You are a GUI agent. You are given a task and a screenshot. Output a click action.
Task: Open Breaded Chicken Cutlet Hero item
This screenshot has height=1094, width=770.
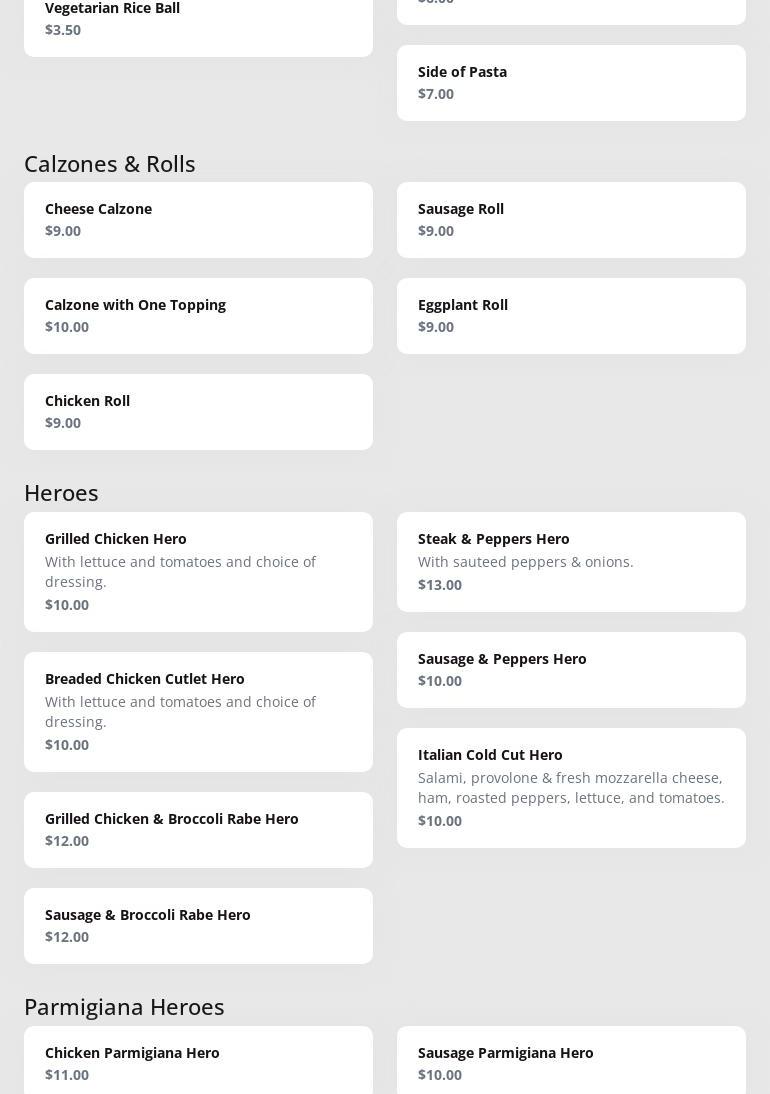point(198,712)
